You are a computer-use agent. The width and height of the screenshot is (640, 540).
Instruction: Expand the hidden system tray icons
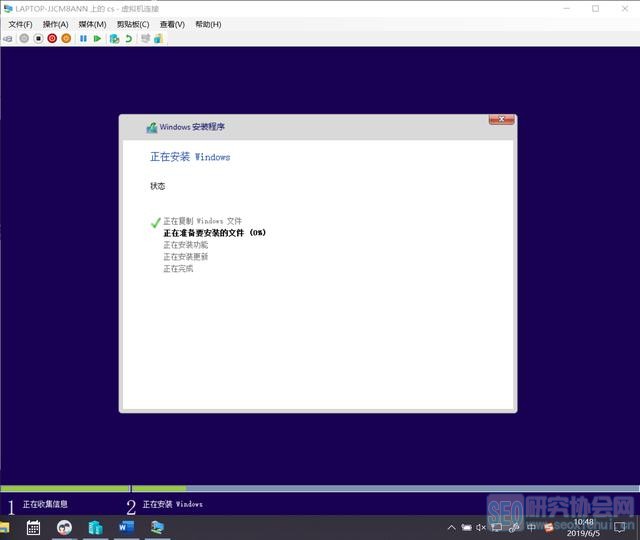pos(451,528)
